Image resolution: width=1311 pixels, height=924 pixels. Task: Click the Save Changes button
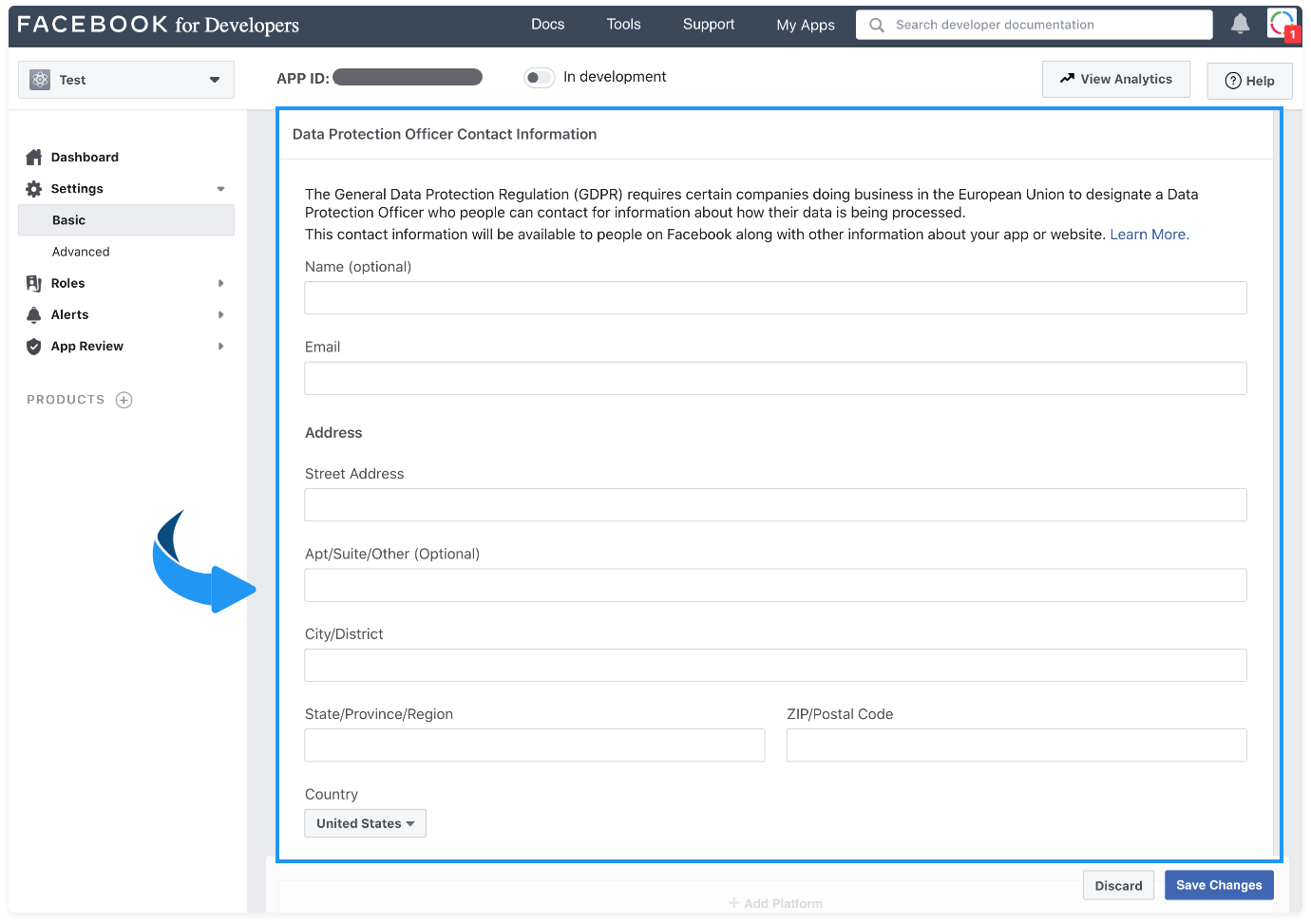pyautogui.click(x=1219, y=885)
